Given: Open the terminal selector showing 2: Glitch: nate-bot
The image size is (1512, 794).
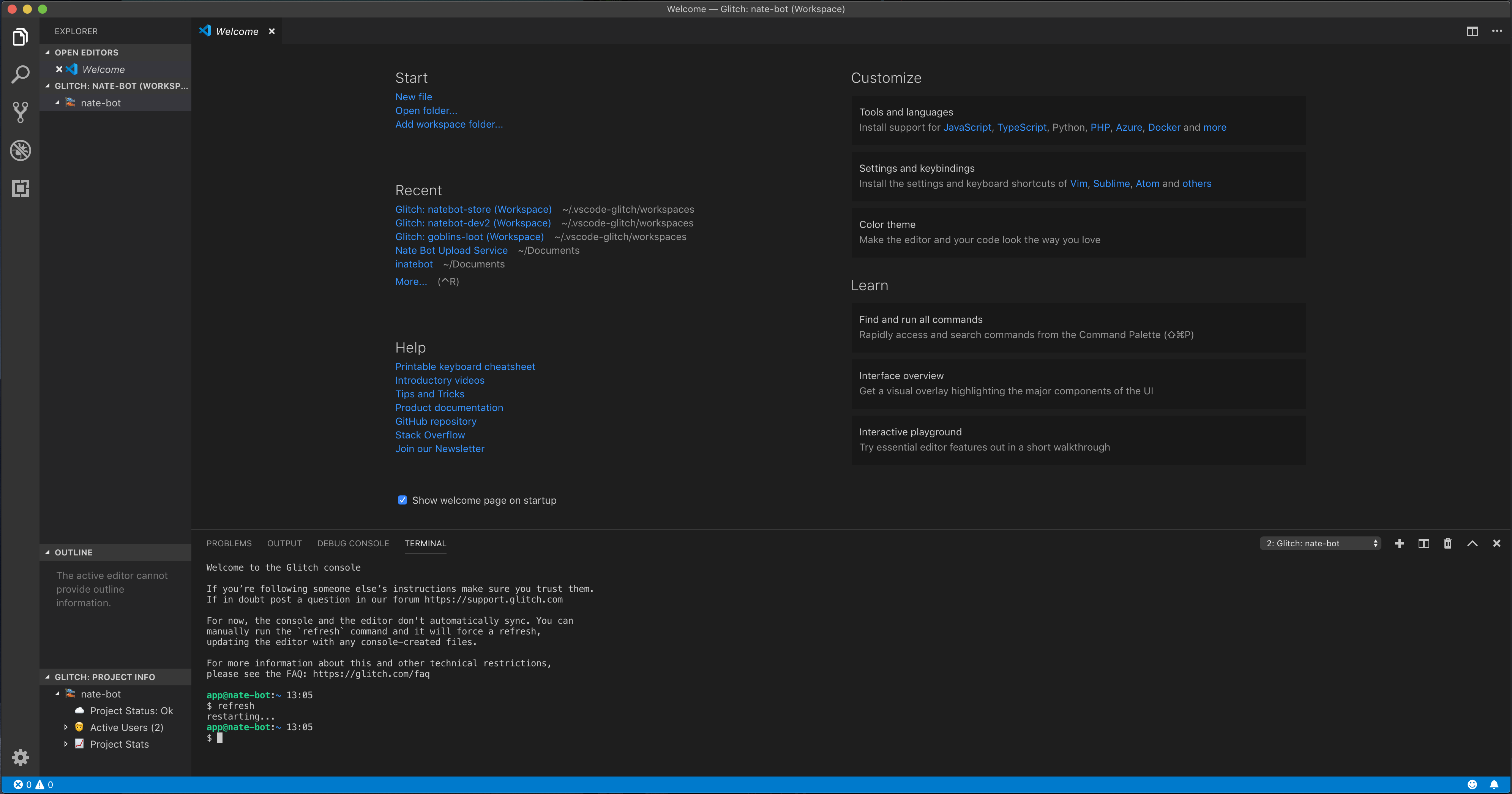Looking at the screenshot, I should coord(1320,543).
